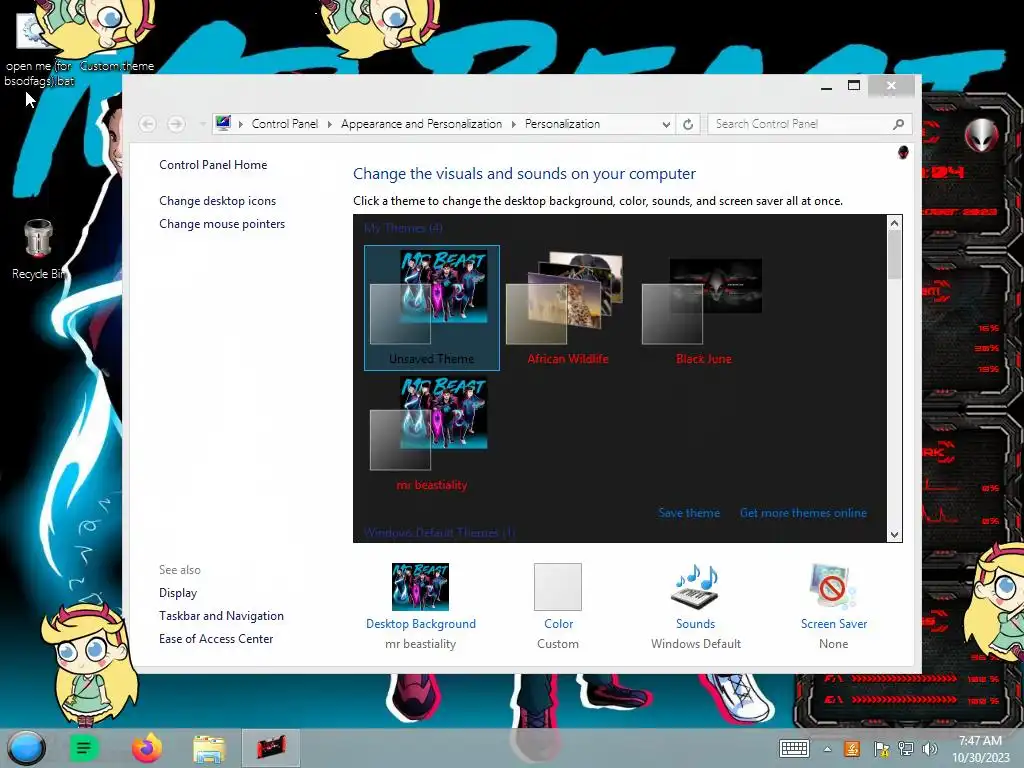Expand arrow after Appearance and Personalization breadcrumb
Image resolution: width=1024 pixels, height=768 pixels.
tap(513, 124)
